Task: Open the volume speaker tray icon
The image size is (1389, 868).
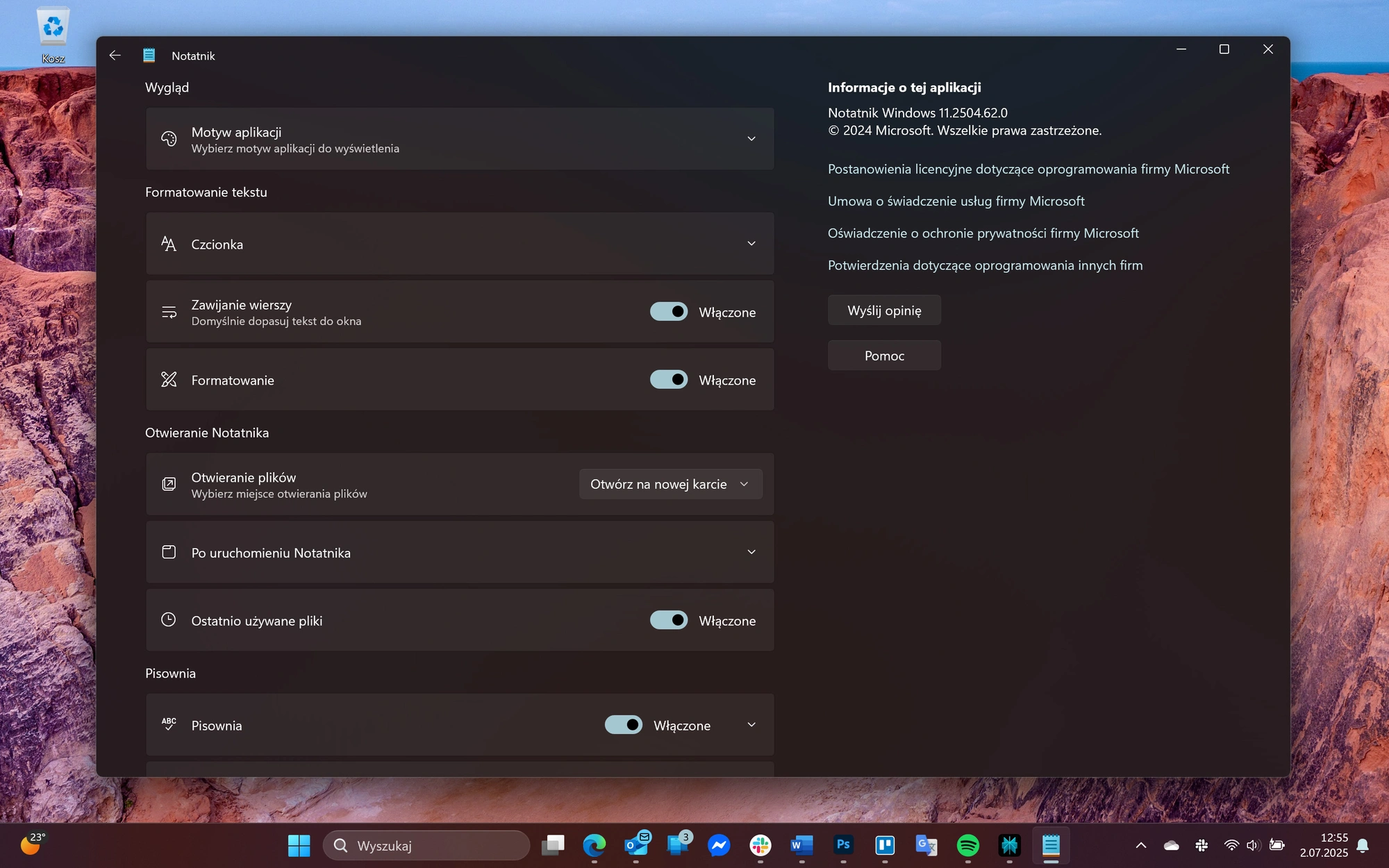Action: pyautogui.click(x=1253, y=845)
